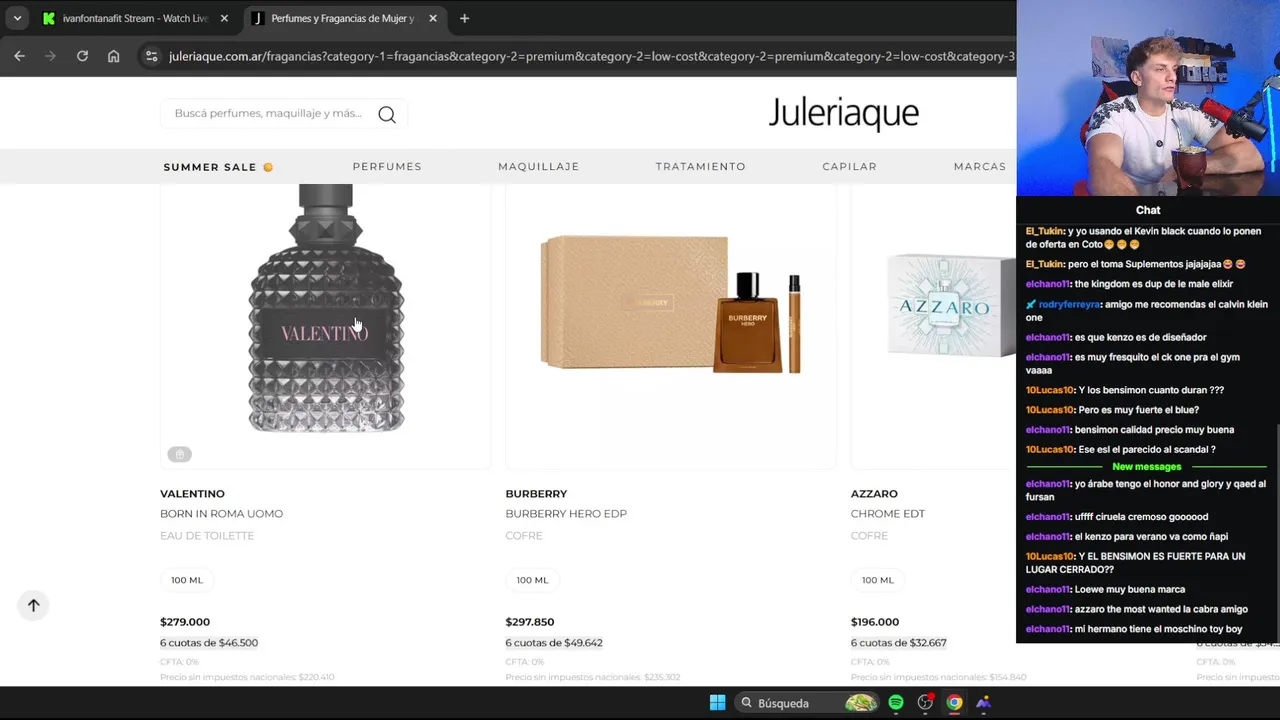Screen dimensions: 1280x720
Task: Click the streamer webcam overlay
Action: [x=1148, y=98]
